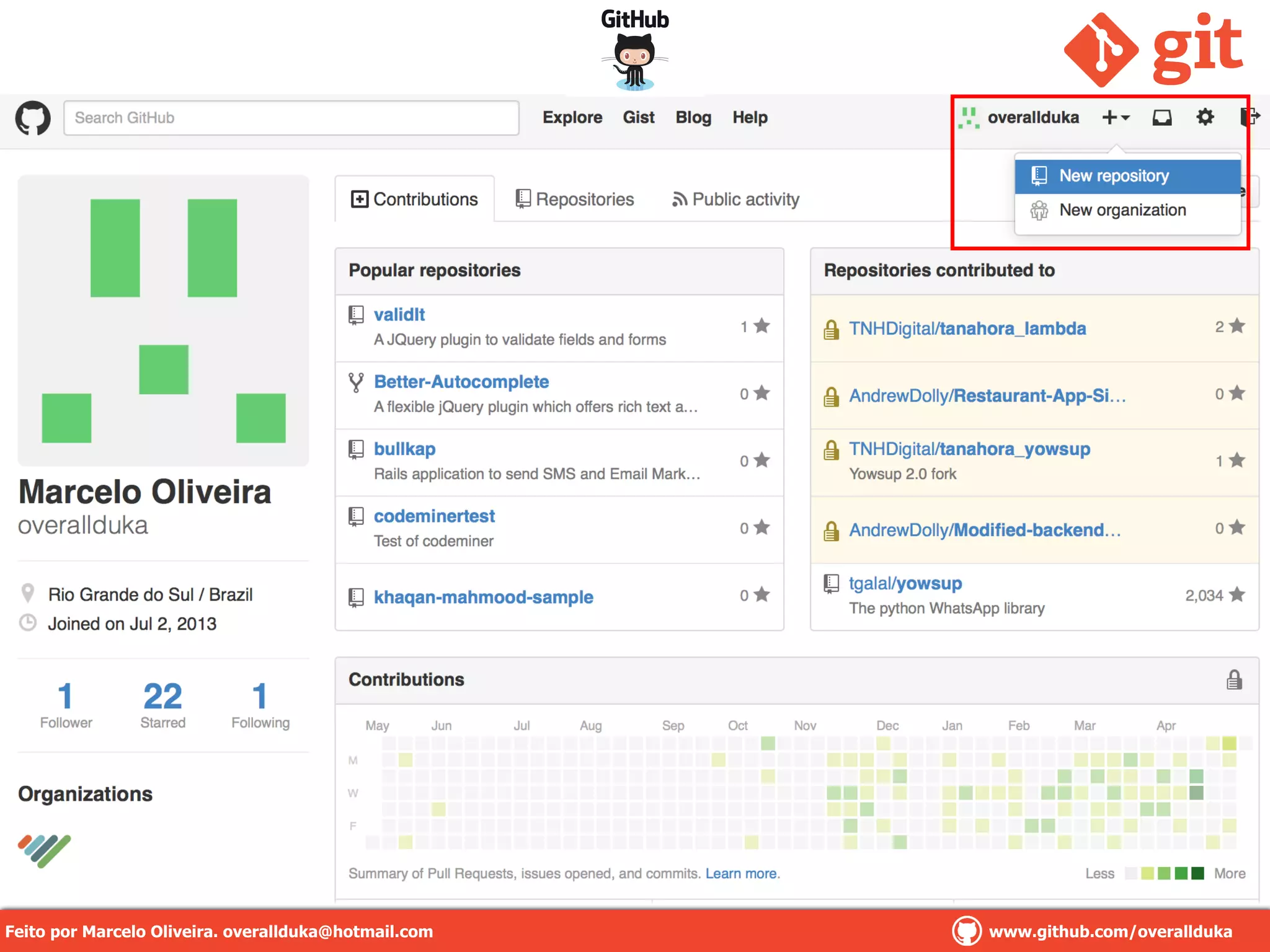
Task: Switch to the Repositories tab
Action: coord(575,200)
